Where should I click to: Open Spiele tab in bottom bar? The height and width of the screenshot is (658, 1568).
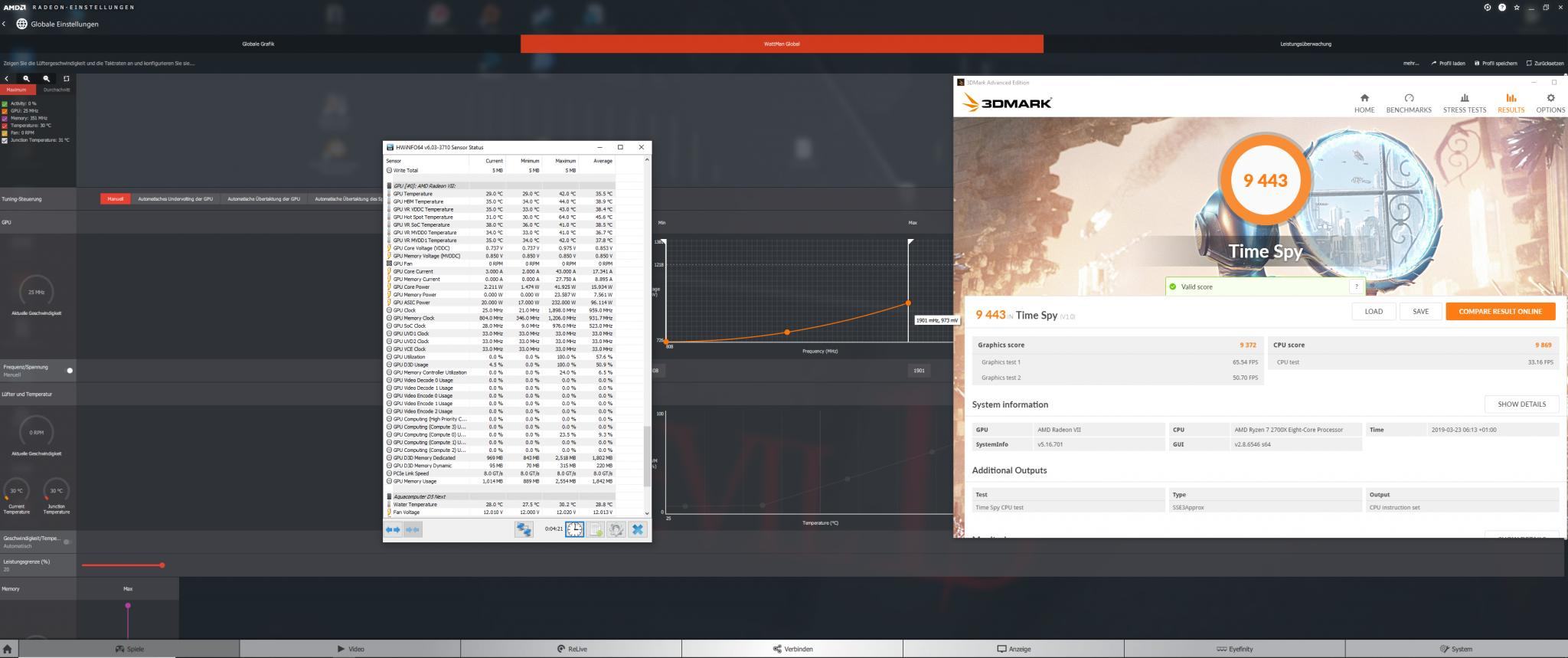[129, 649]
